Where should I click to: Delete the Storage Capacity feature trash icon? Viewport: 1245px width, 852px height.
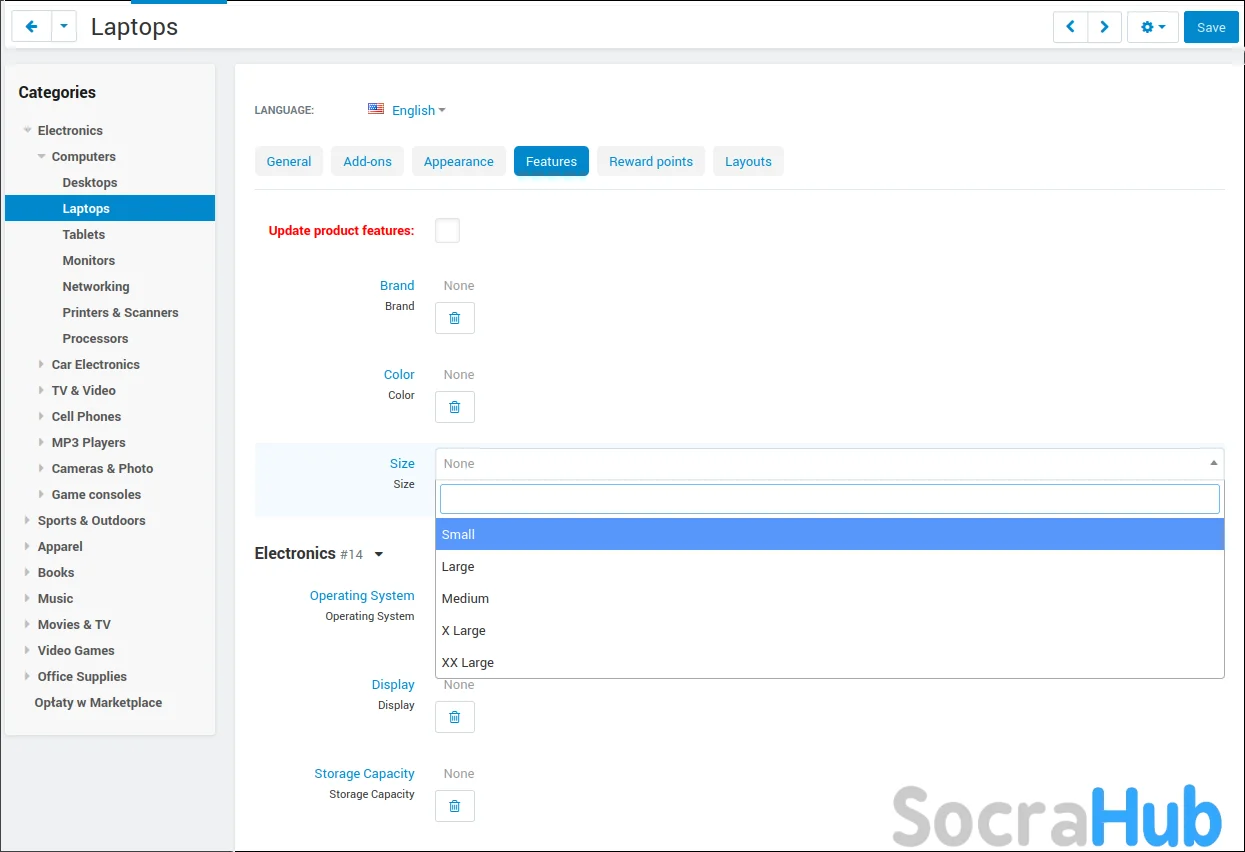click(x=455, y=806)
